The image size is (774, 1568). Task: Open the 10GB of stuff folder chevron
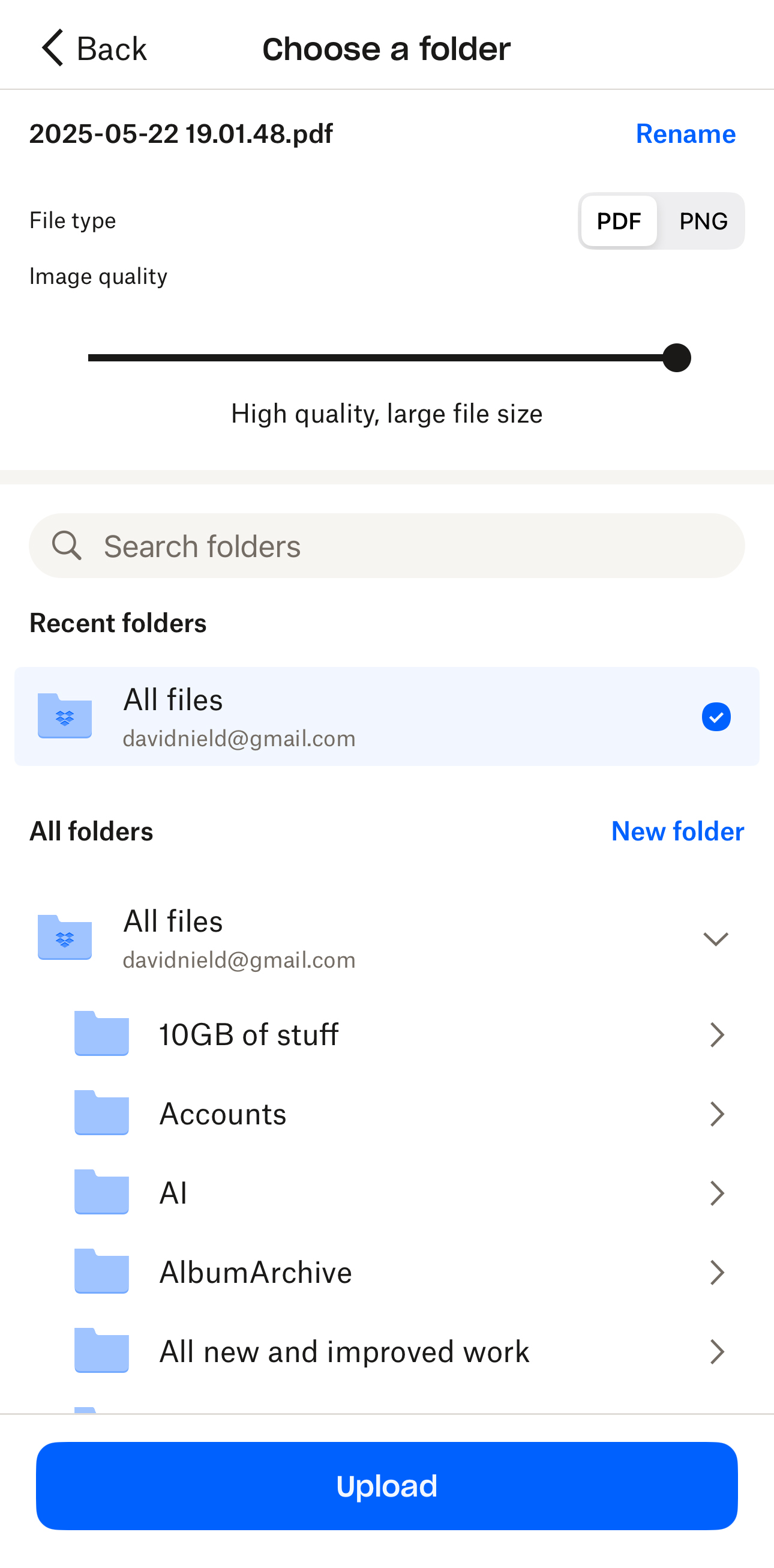tap(718, 1034)
